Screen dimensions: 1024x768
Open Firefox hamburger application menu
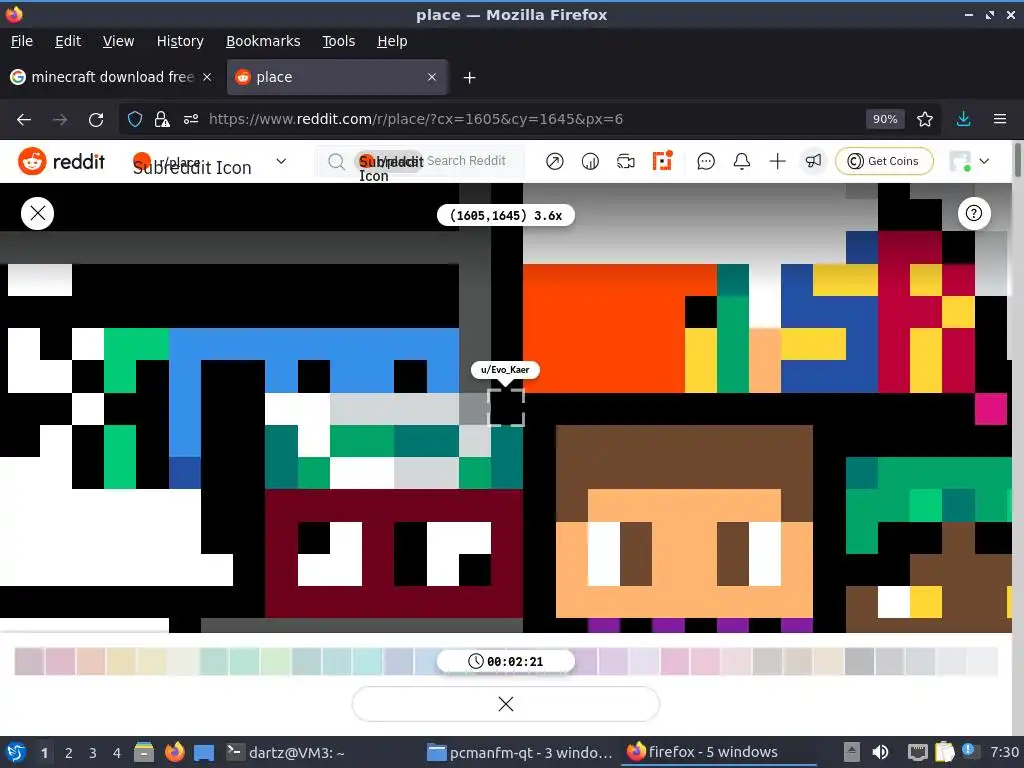point(1000,119)
